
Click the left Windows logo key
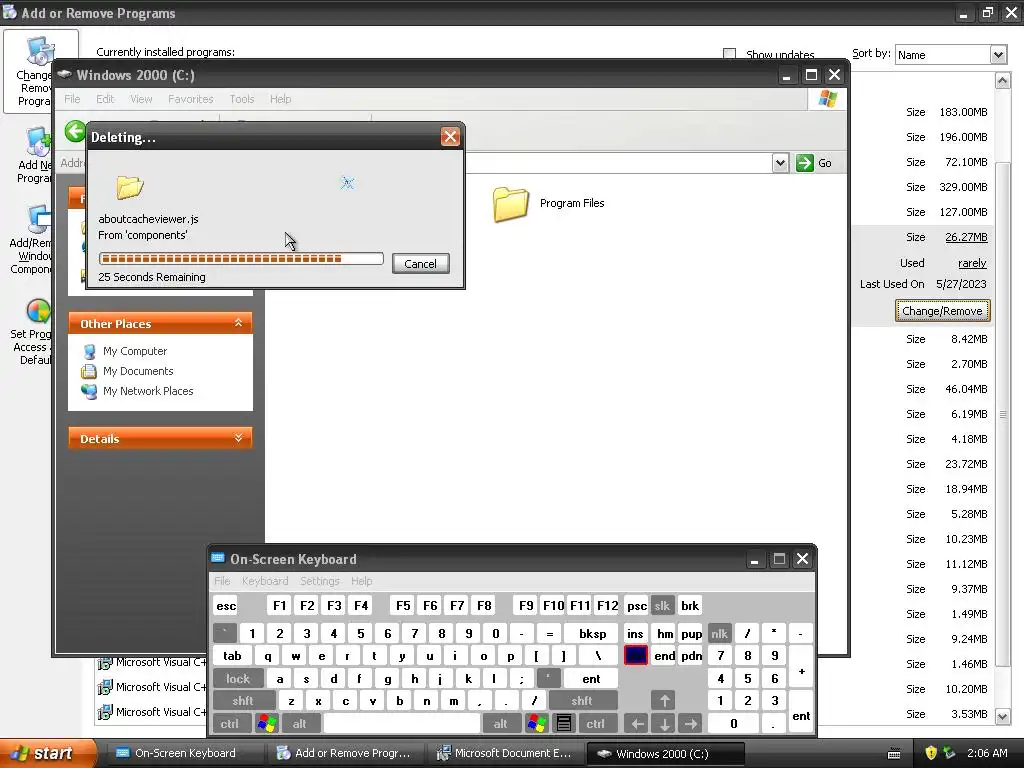(266, 724)
